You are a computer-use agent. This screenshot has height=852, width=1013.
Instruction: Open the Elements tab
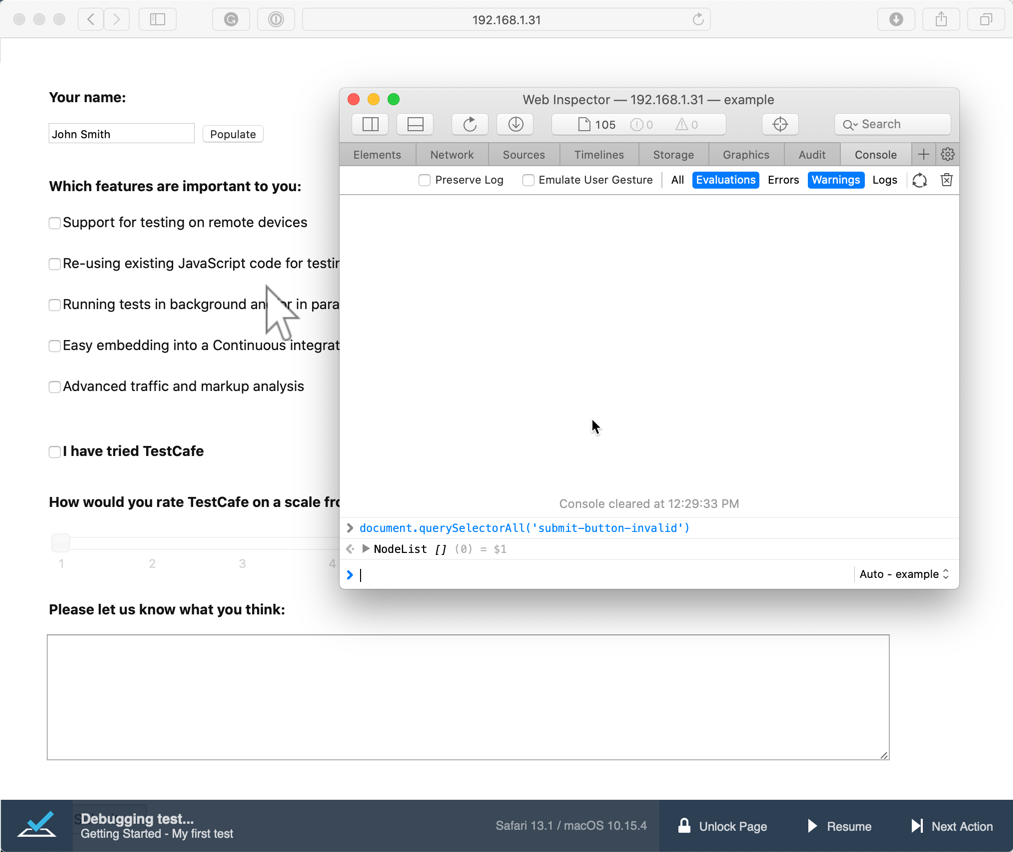click(x=377, y=155)
